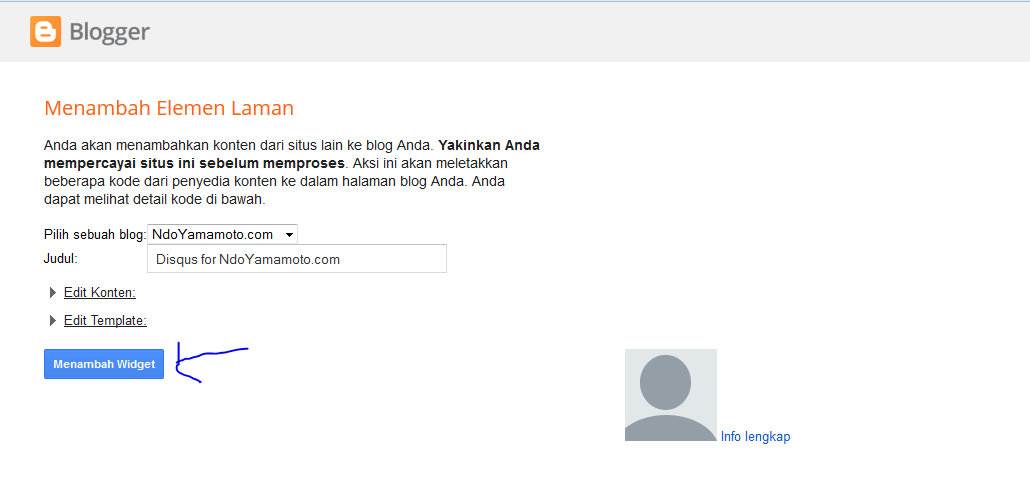Expand the Edit Template triangle
Viewport: 1030px width, 487px height.
pos(53,321)
